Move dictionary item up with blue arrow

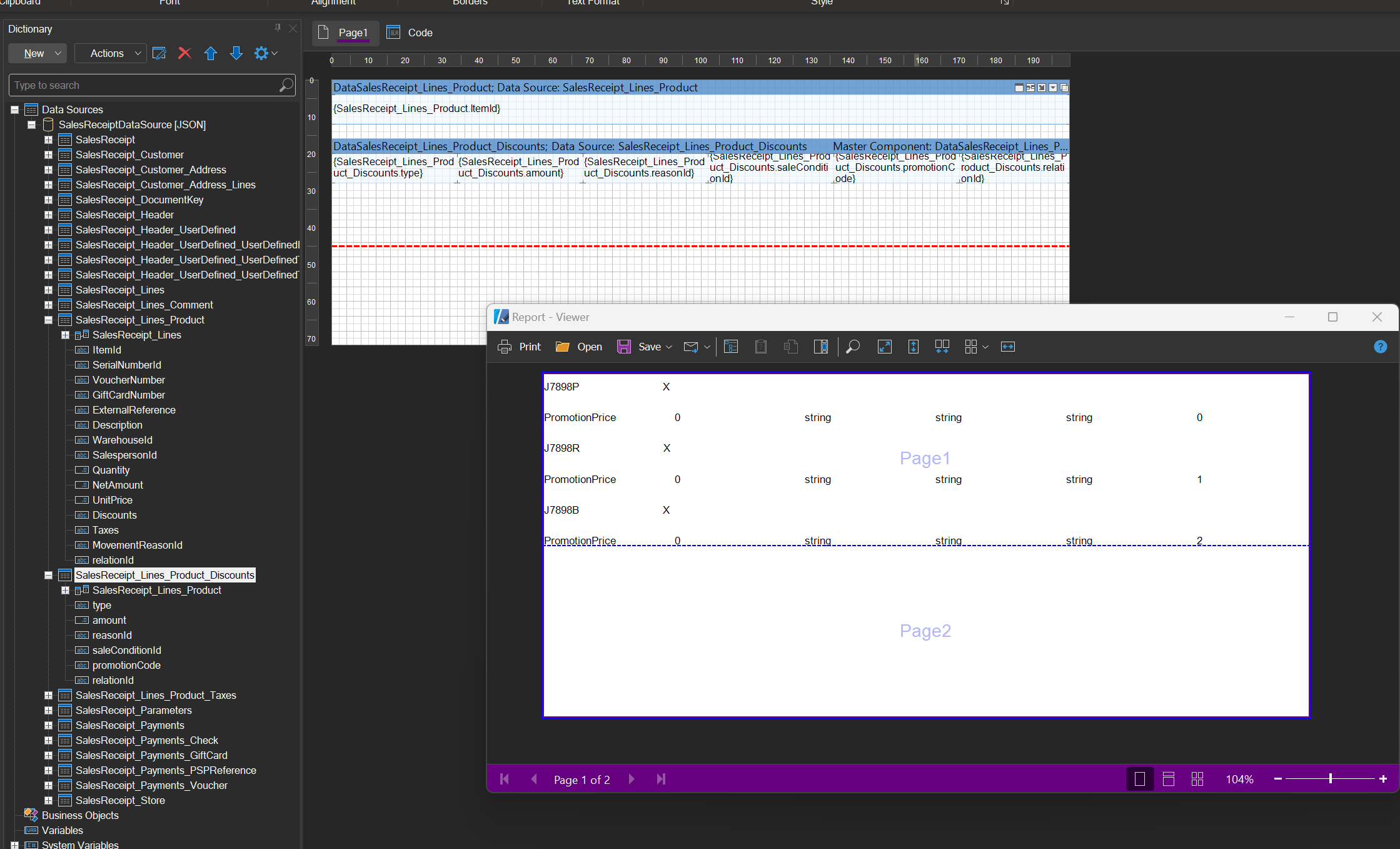[211, 53]
